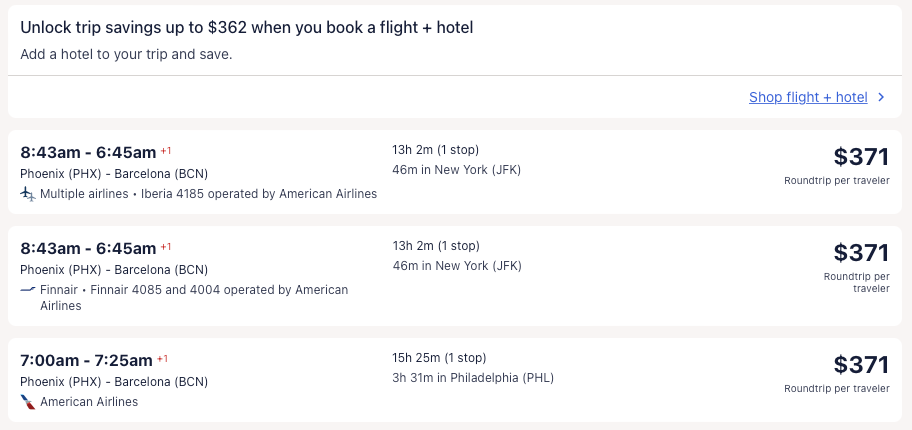The image size is (912, 430).
Task: Click the American Airlines flight's Phoenix - Barcelona route
Action: (114, 381)
